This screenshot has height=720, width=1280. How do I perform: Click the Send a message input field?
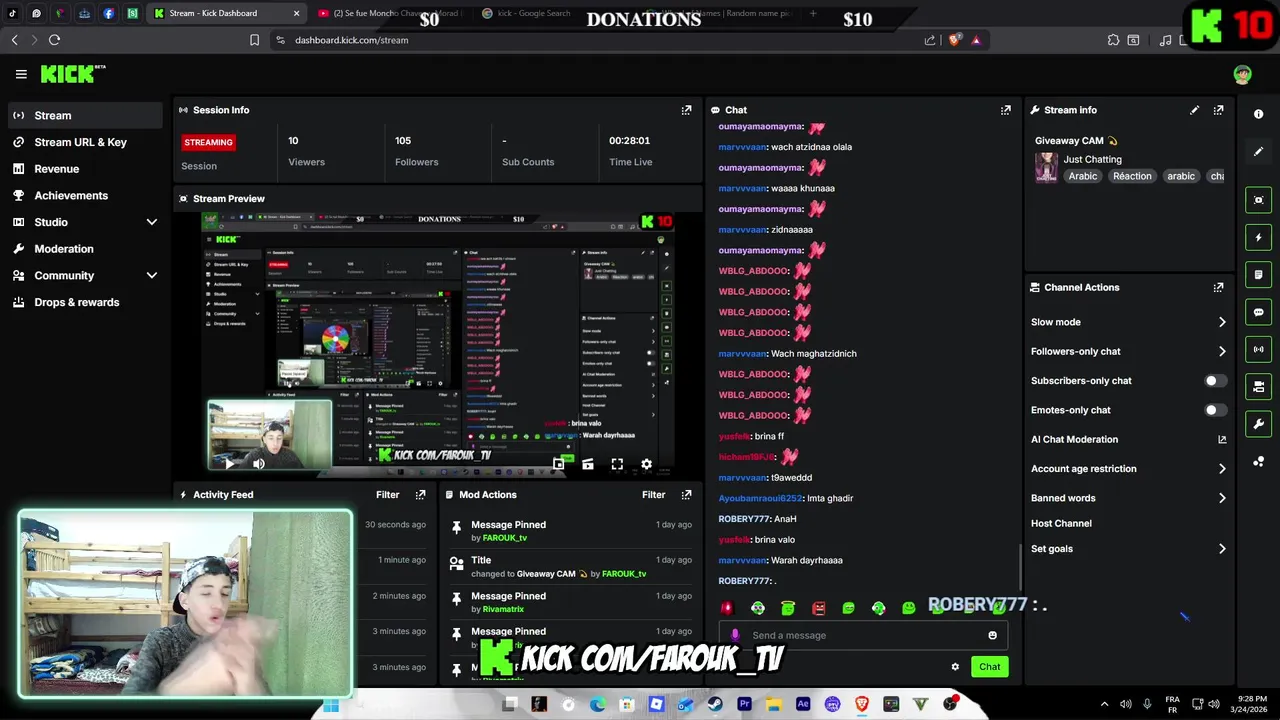865,635
